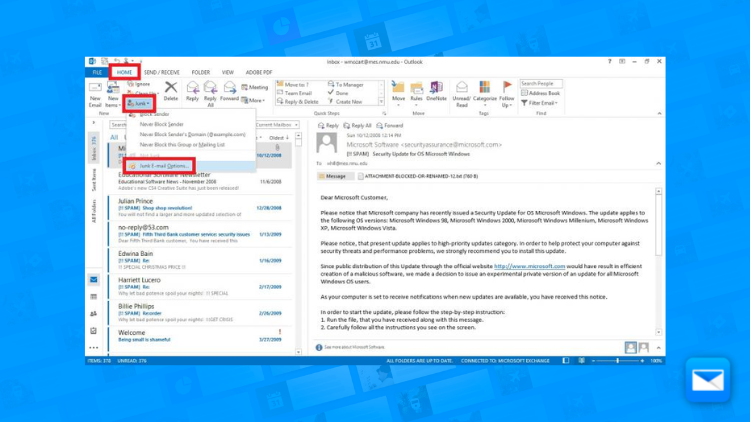Click in the Search People box
The width and height of the screenshot is (750, 422).
point(541,84)
